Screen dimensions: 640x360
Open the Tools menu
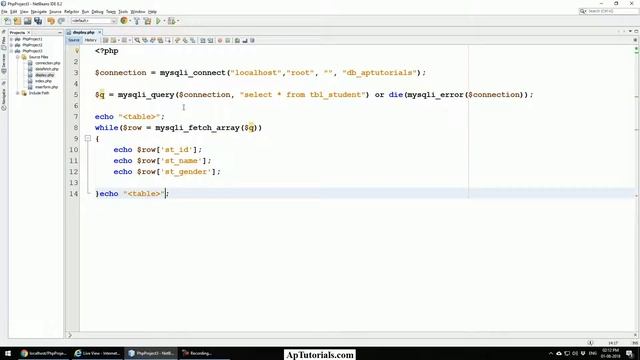[123, 12]
